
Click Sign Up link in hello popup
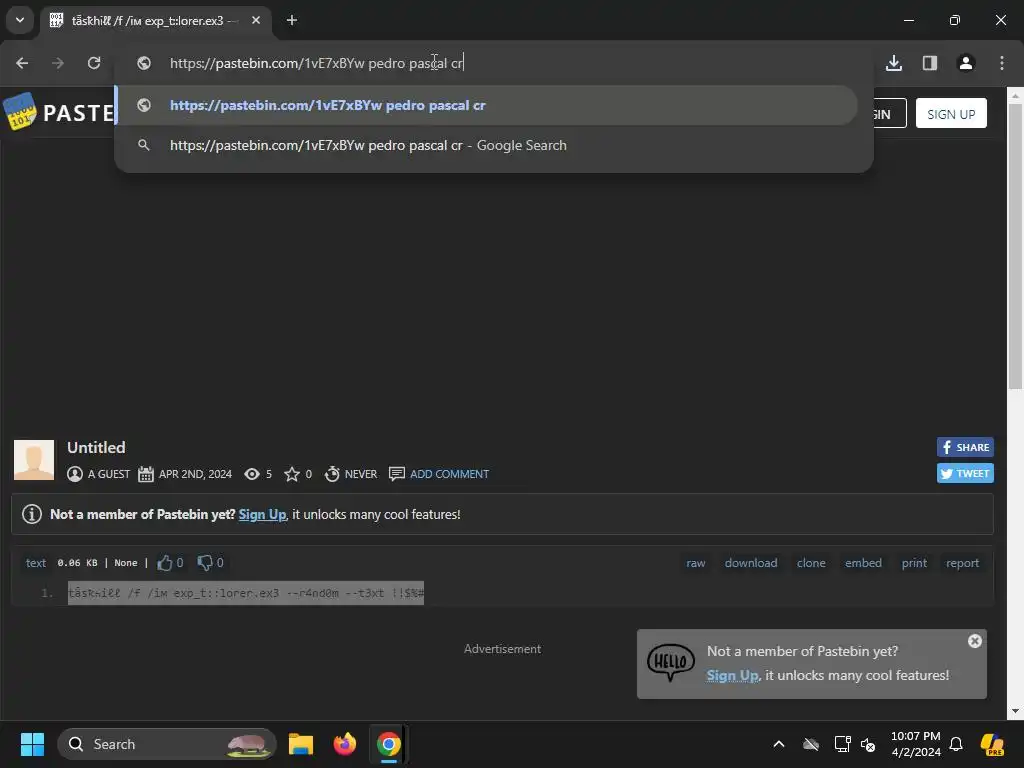(x=733, y=676)
